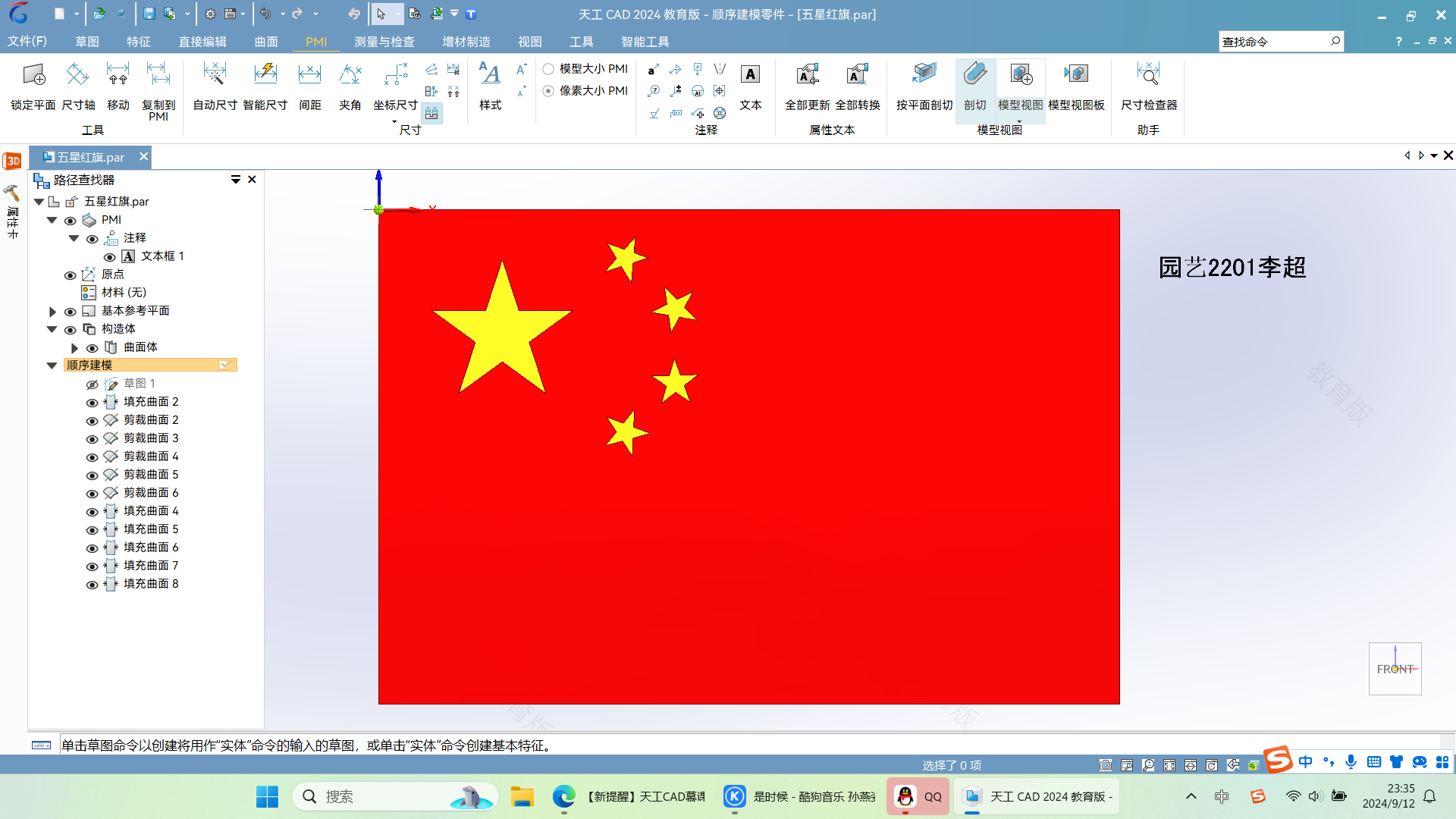Screen dimensions: 1456x819
Task: Switch to the 草图 ribbon tab
Action: [87, 42]
